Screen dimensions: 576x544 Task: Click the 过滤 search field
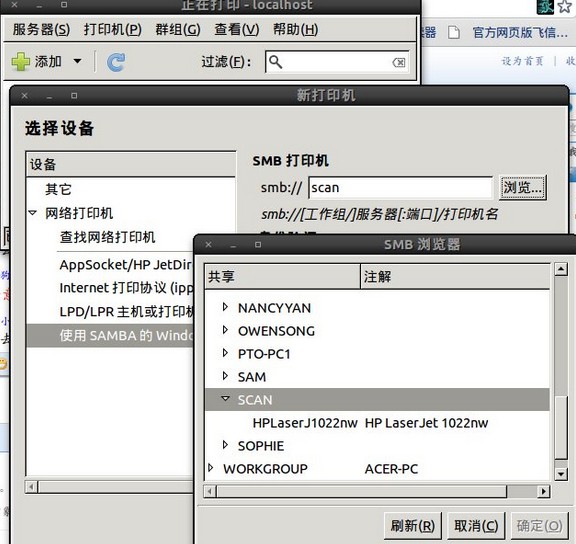pyautogui.click(x=337, y=62)
